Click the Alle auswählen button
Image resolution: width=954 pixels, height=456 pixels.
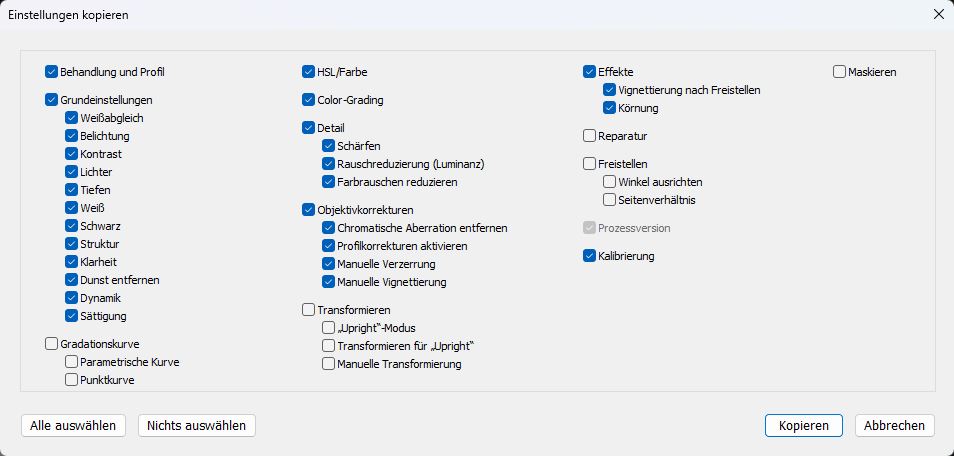pyautogui.click(x=73, y=426)
